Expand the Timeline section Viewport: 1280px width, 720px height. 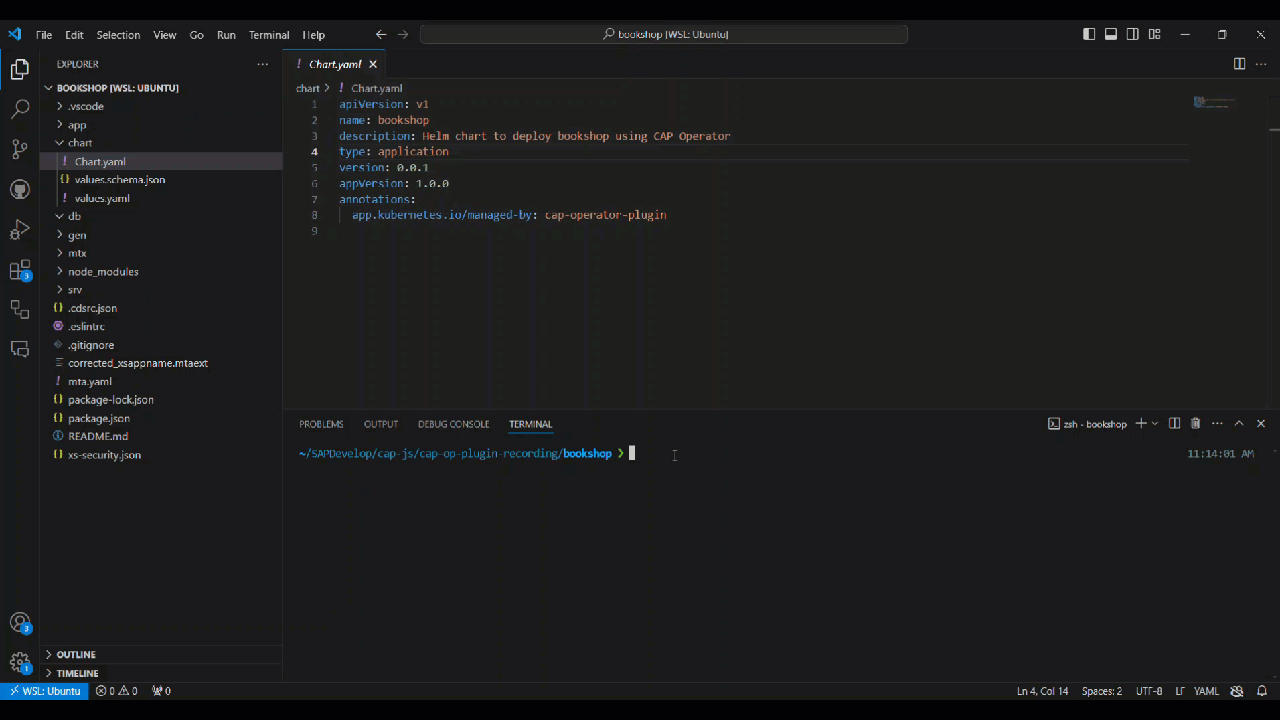pos(161,673)
